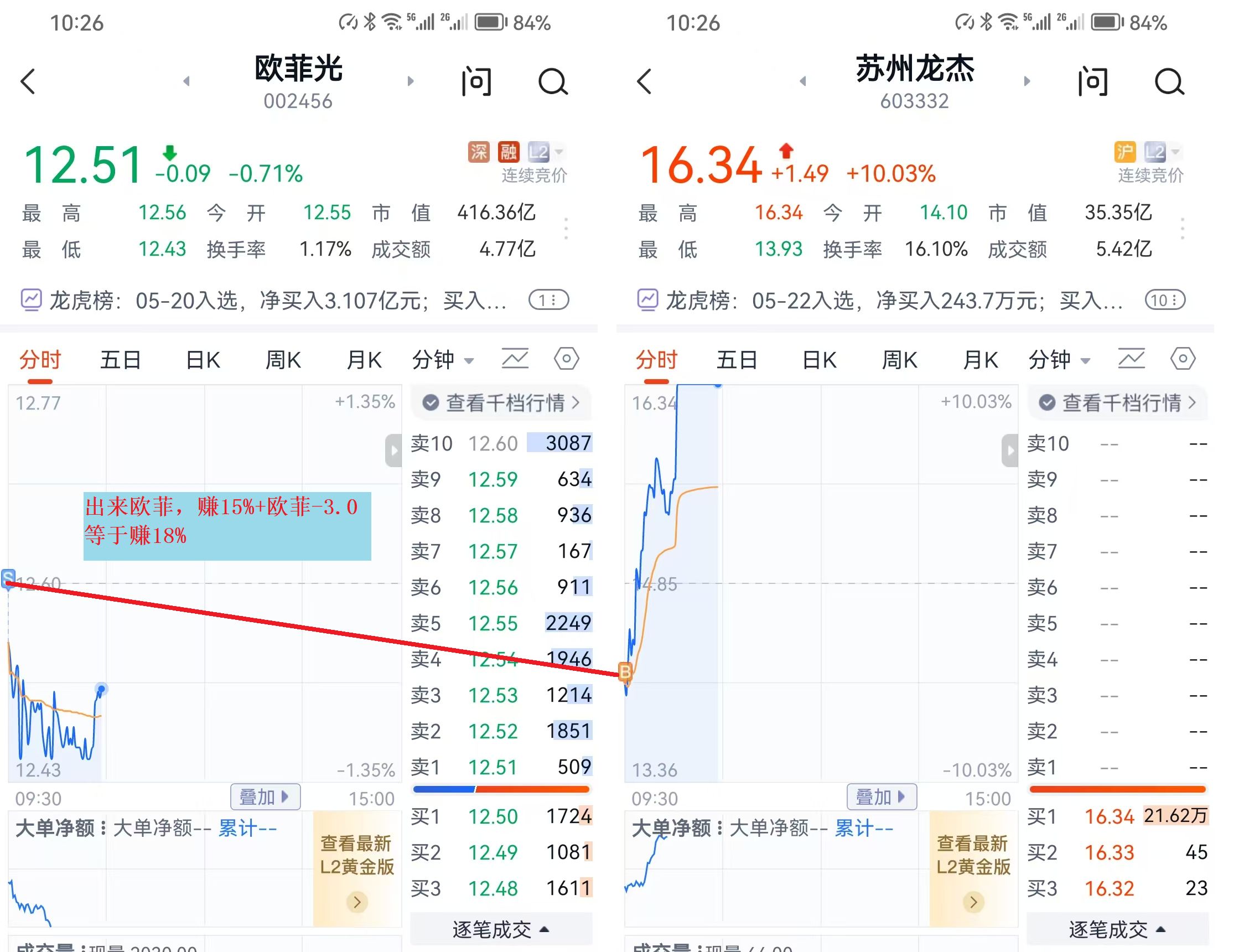The height and width of the screenshot is (952, 1244).
Task: View 查看千档行情 on 苏州龙杰
Action: click(x=1117, y=403)
